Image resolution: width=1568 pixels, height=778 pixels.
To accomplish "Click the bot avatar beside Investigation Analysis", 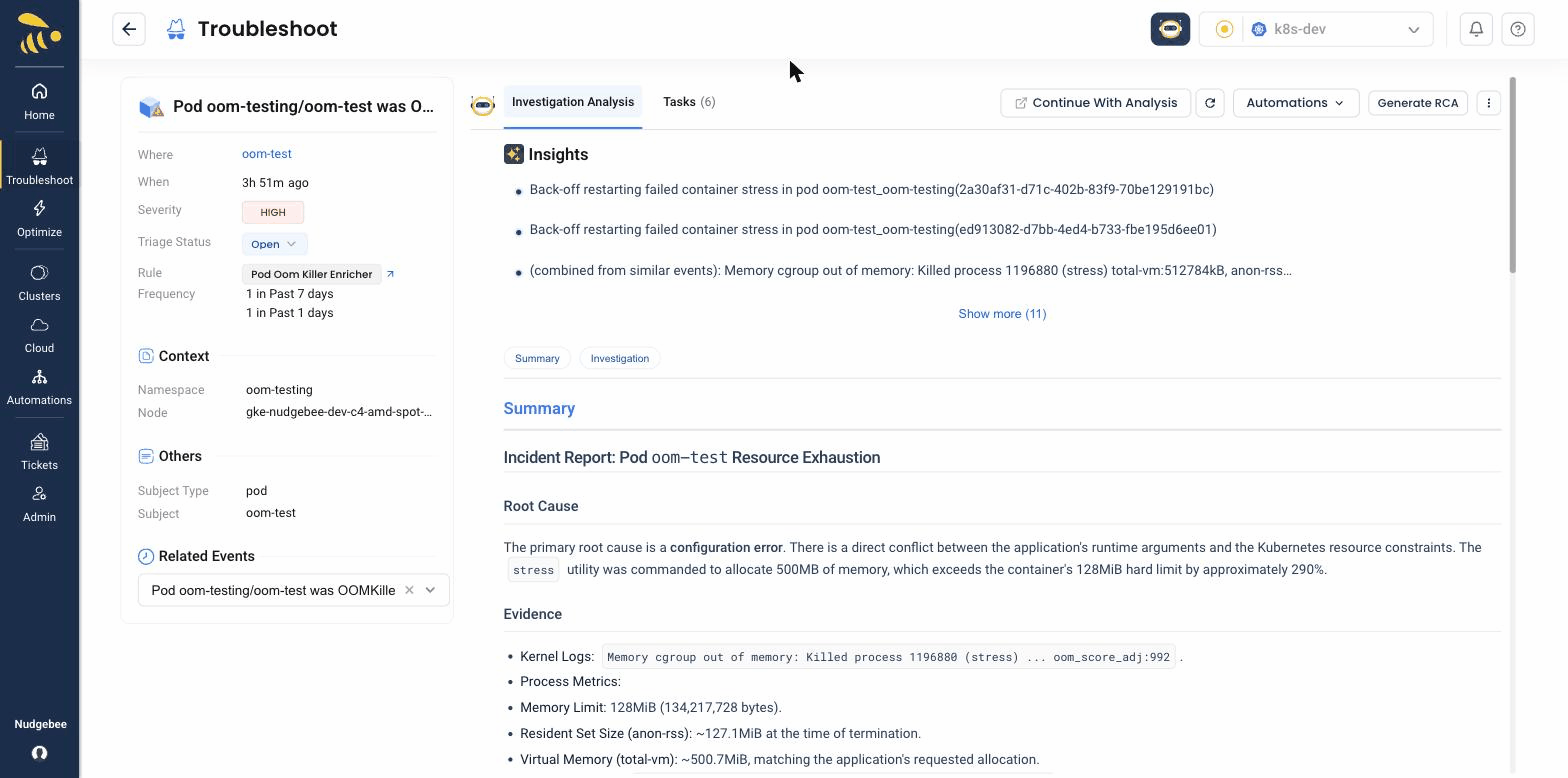I will click(482, 105).
